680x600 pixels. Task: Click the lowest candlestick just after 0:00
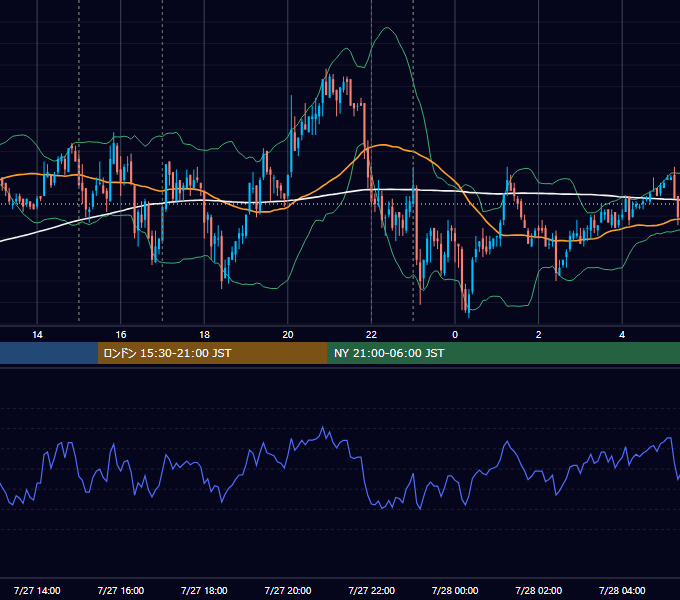point(468,303)
